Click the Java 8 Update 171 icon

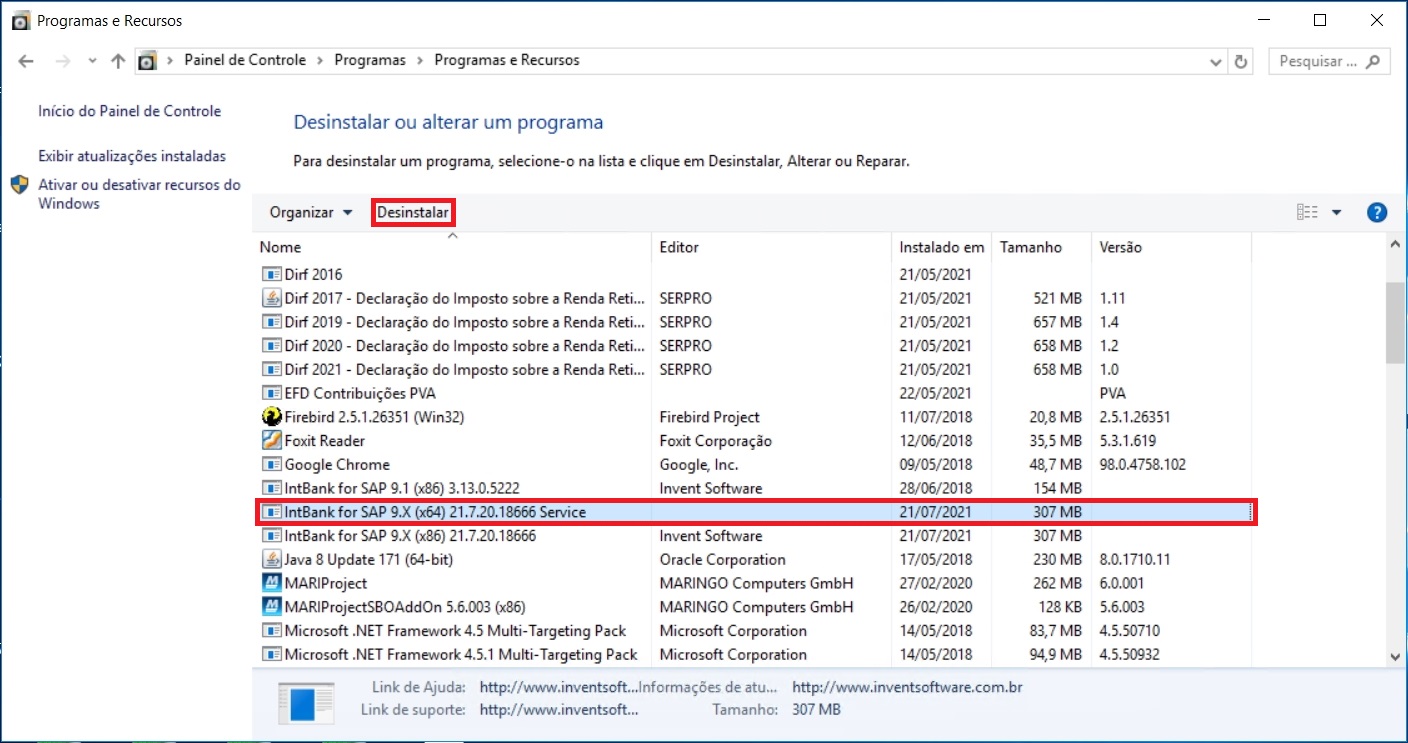(x=271, y=559)
